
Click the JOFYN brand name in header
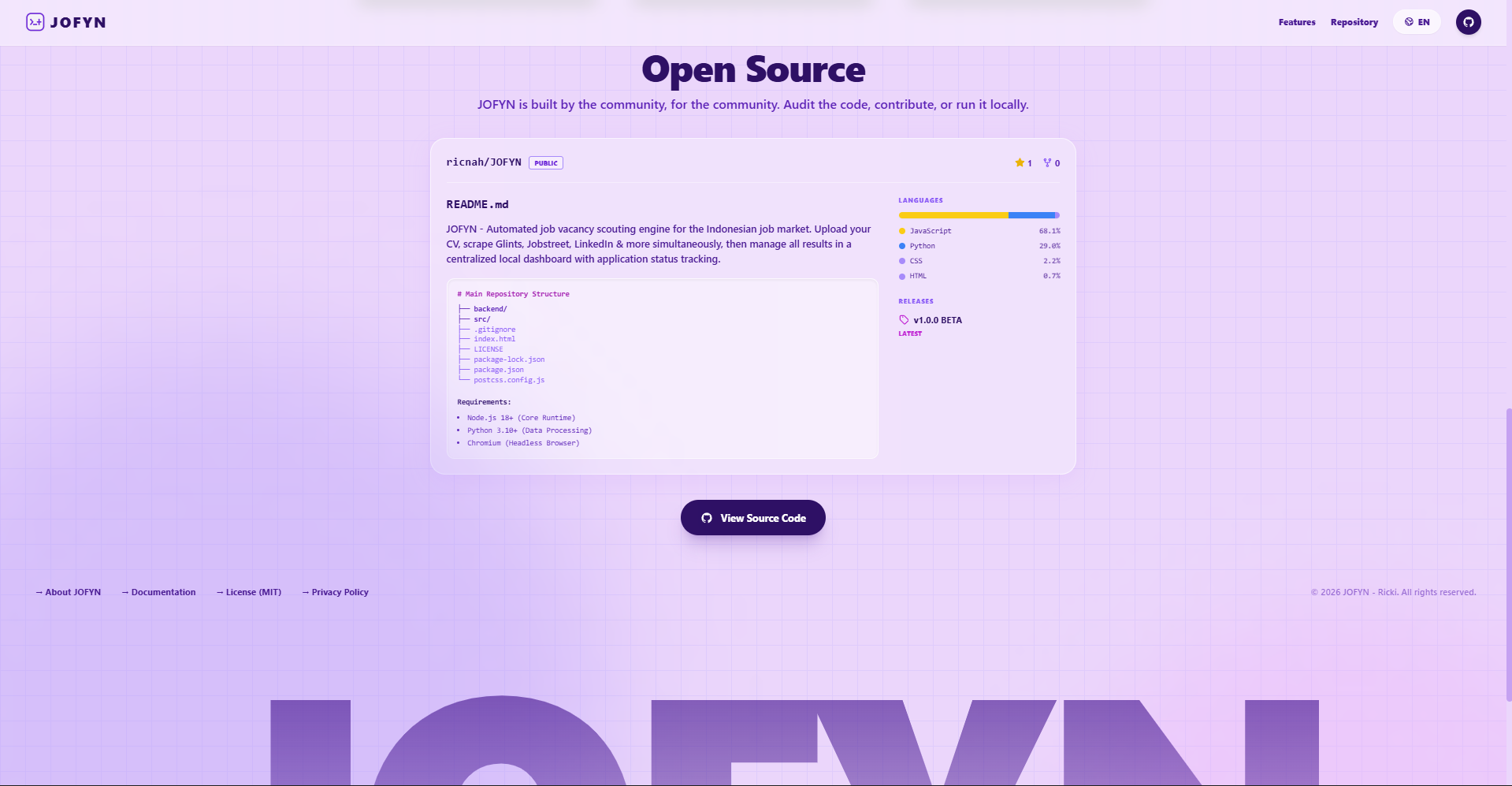(78, 22)
